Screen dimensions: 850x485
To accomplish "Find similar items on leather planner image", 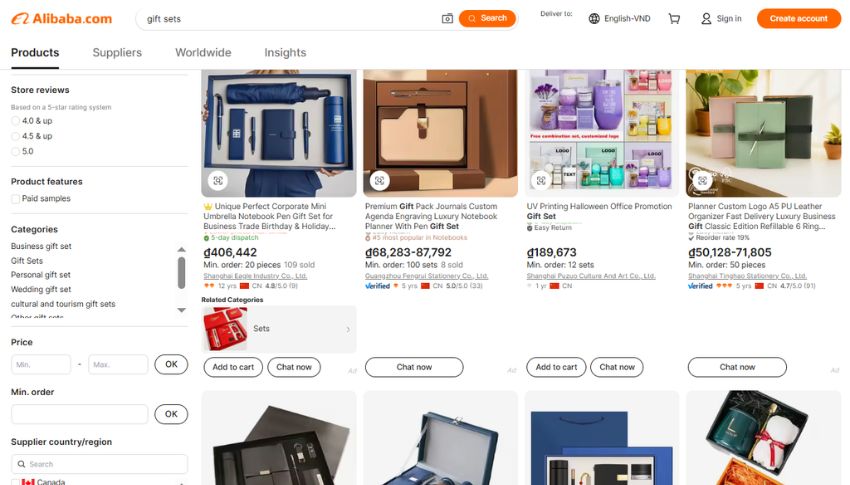I will click(703, 180).
